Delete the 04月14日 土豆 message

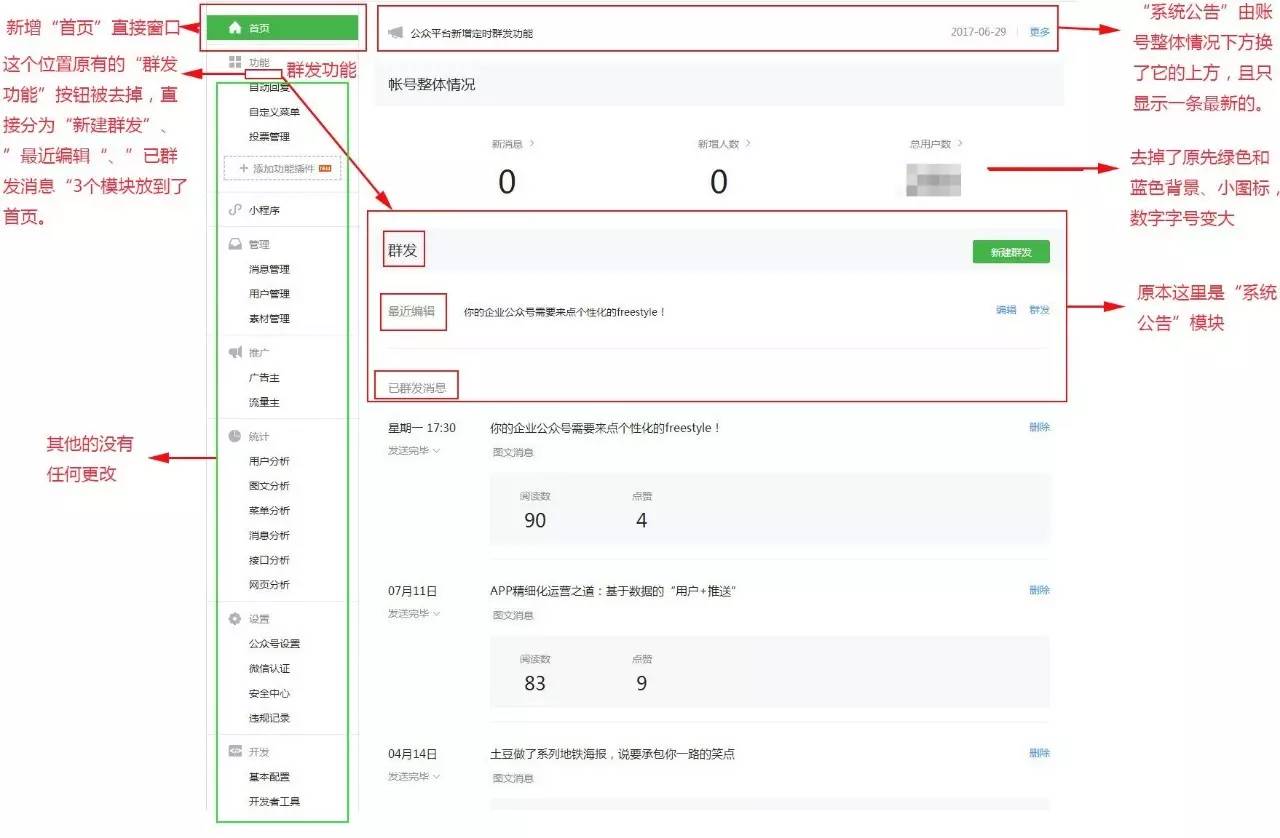(1040, 753)
